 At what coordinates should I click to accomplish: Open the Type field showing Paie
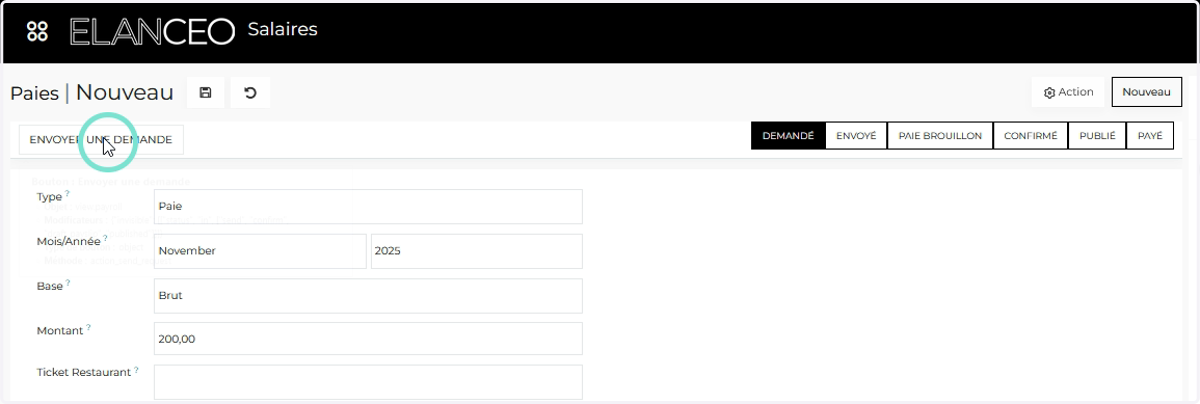368,207
